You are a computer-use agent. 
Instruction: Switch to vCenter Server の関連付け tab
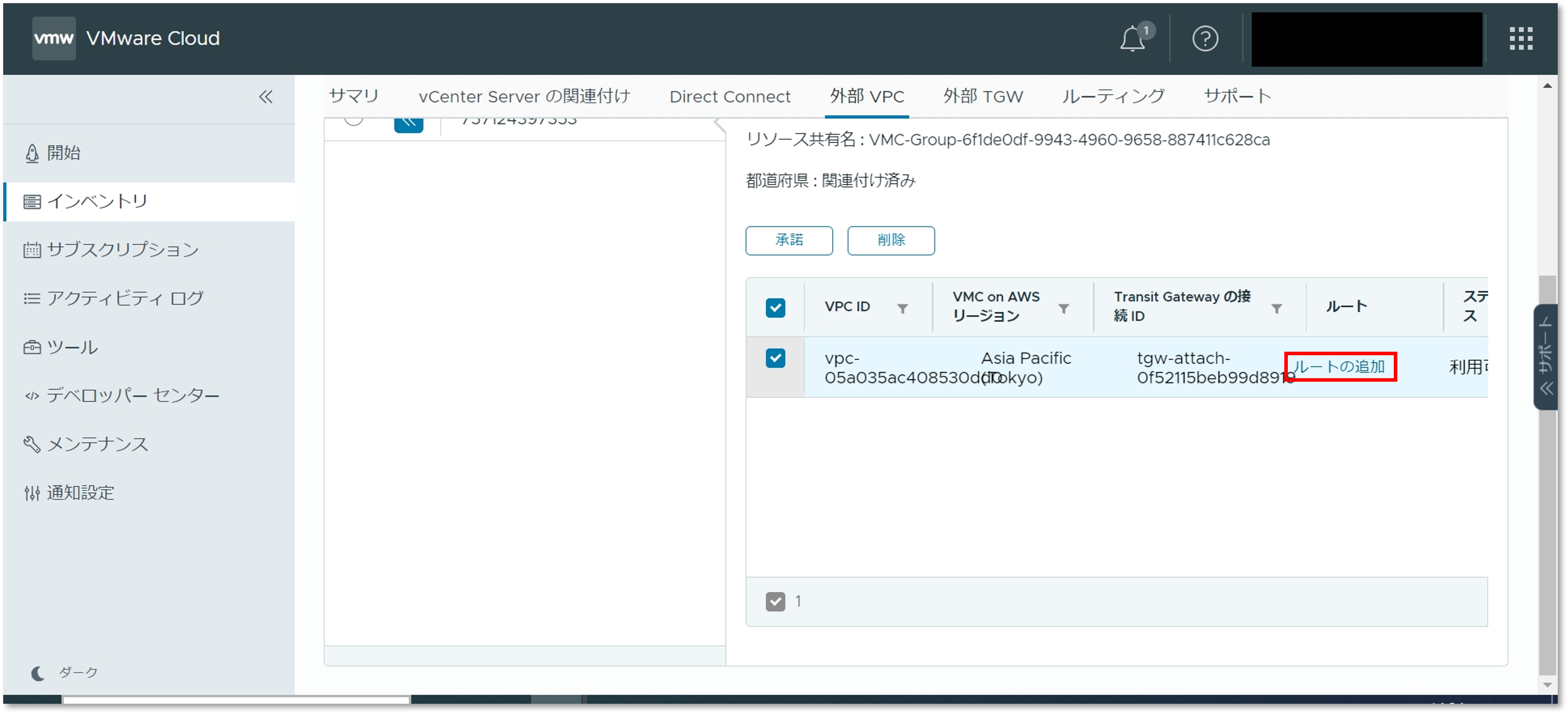[x=524, y=96]
